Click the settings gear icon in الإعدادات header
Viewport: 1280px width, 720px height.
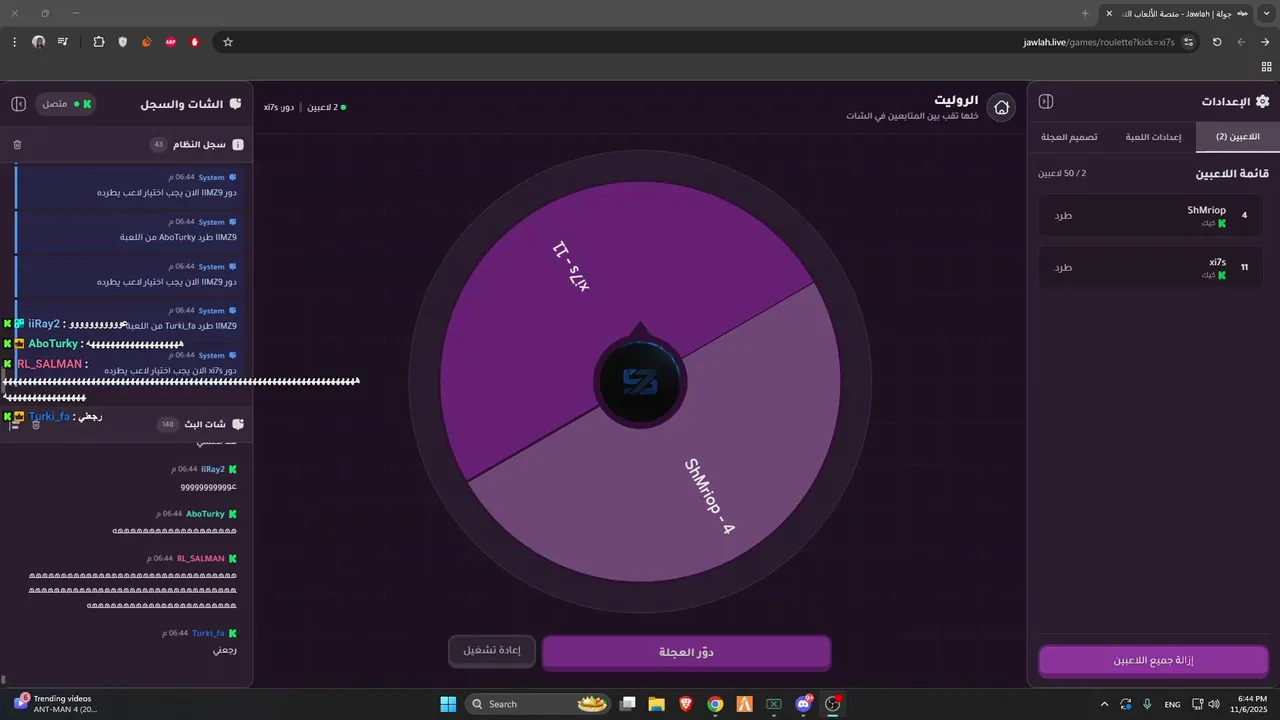pyautogui.click(x=1262, y=101)
